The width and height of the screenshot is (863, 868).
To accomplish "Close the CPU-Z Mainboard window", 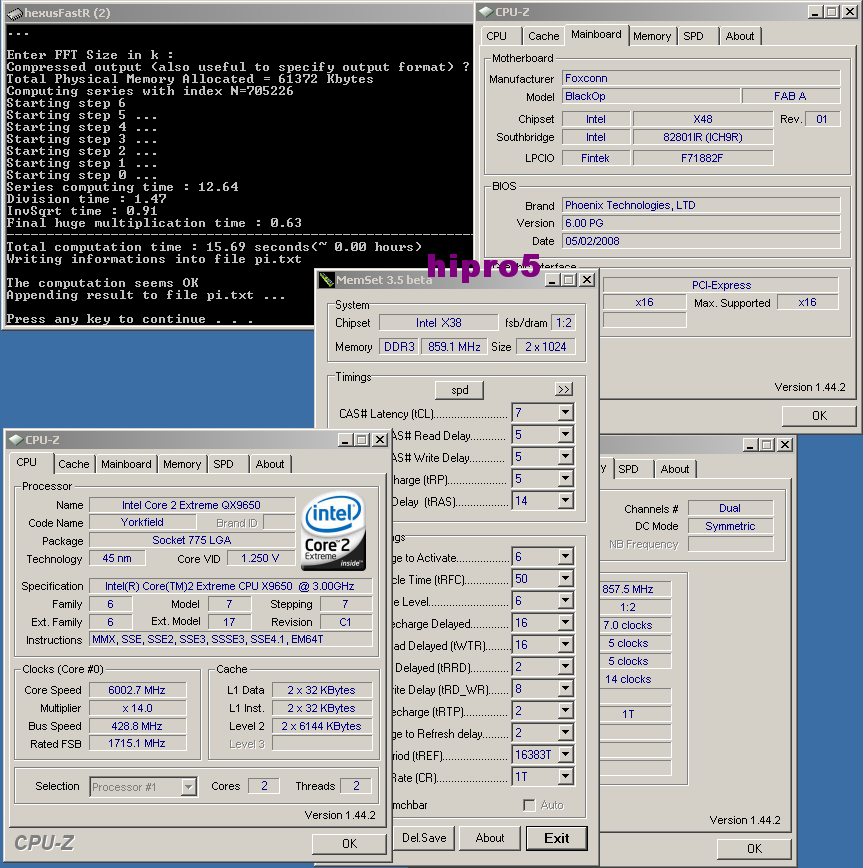I will [x=850, y=12].
